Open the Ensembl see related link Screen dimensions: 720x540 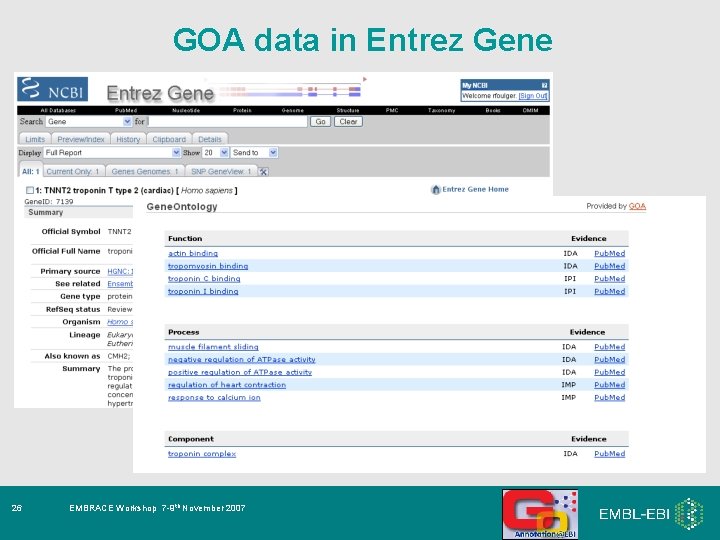(x=120, y=284)
